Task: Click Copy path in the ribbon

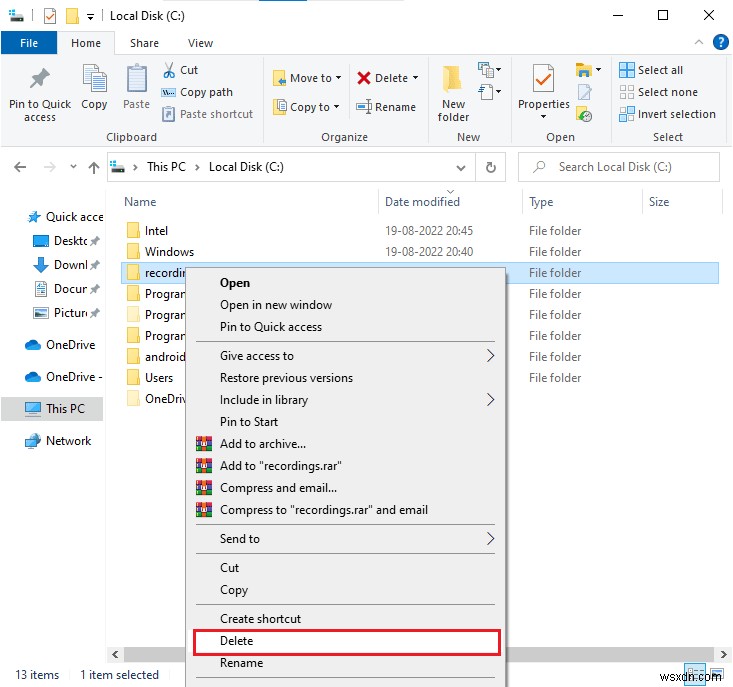Action: [x=197, y=92]
